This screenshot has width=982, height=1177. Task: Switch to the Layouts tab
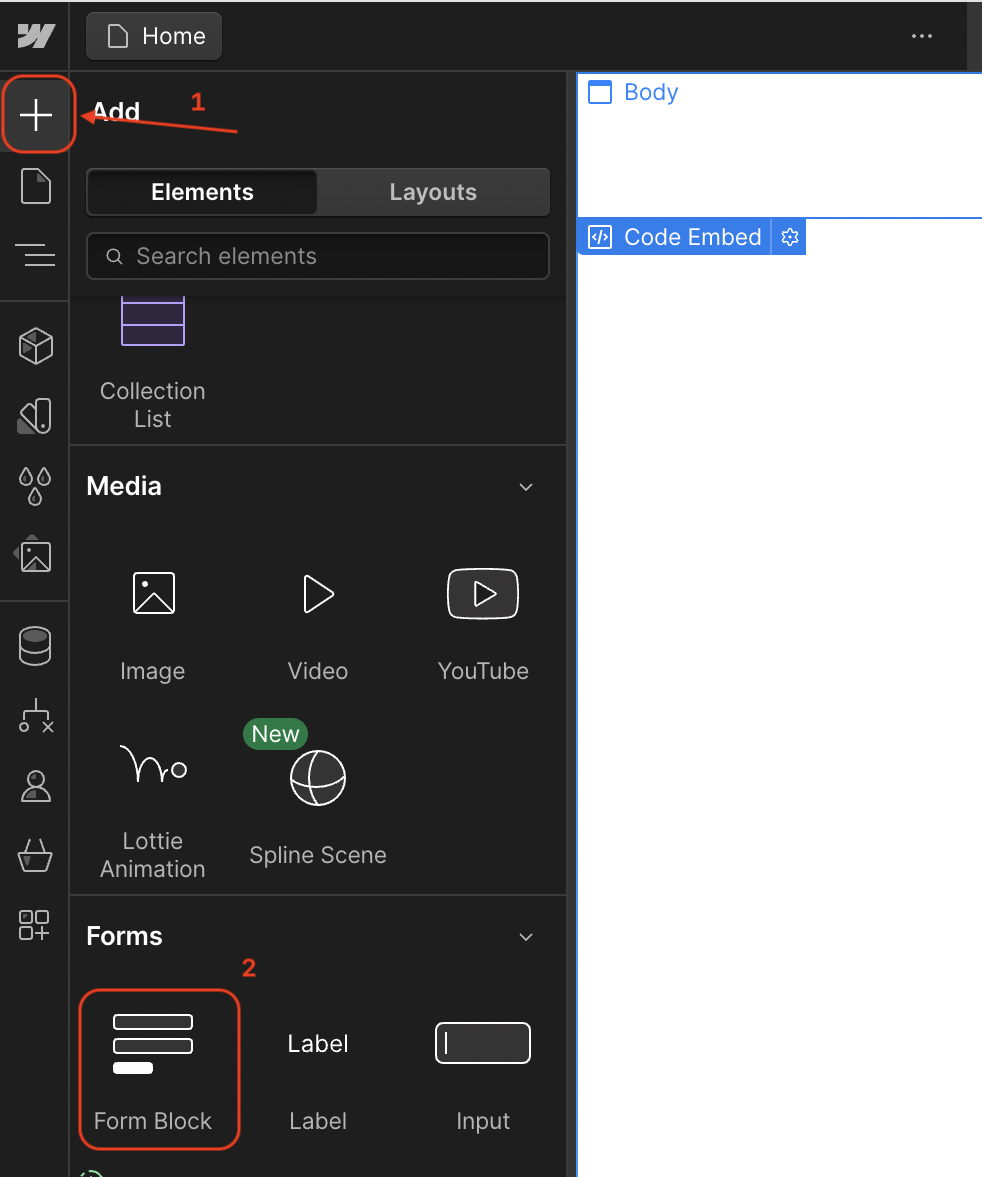433,191
